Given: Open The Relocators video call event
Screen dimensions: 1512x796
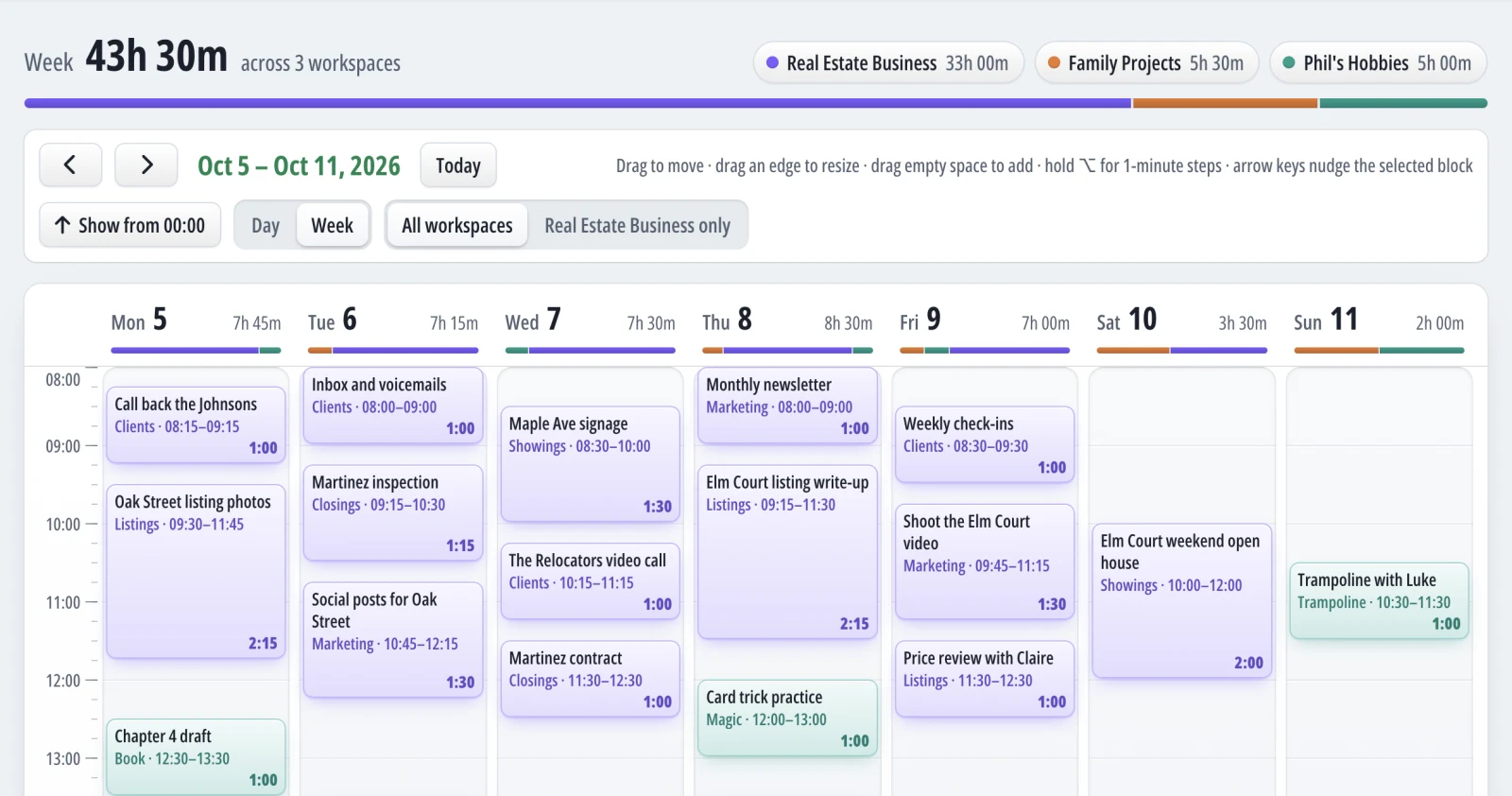Looking at the screenshot, I should point(590,581).
